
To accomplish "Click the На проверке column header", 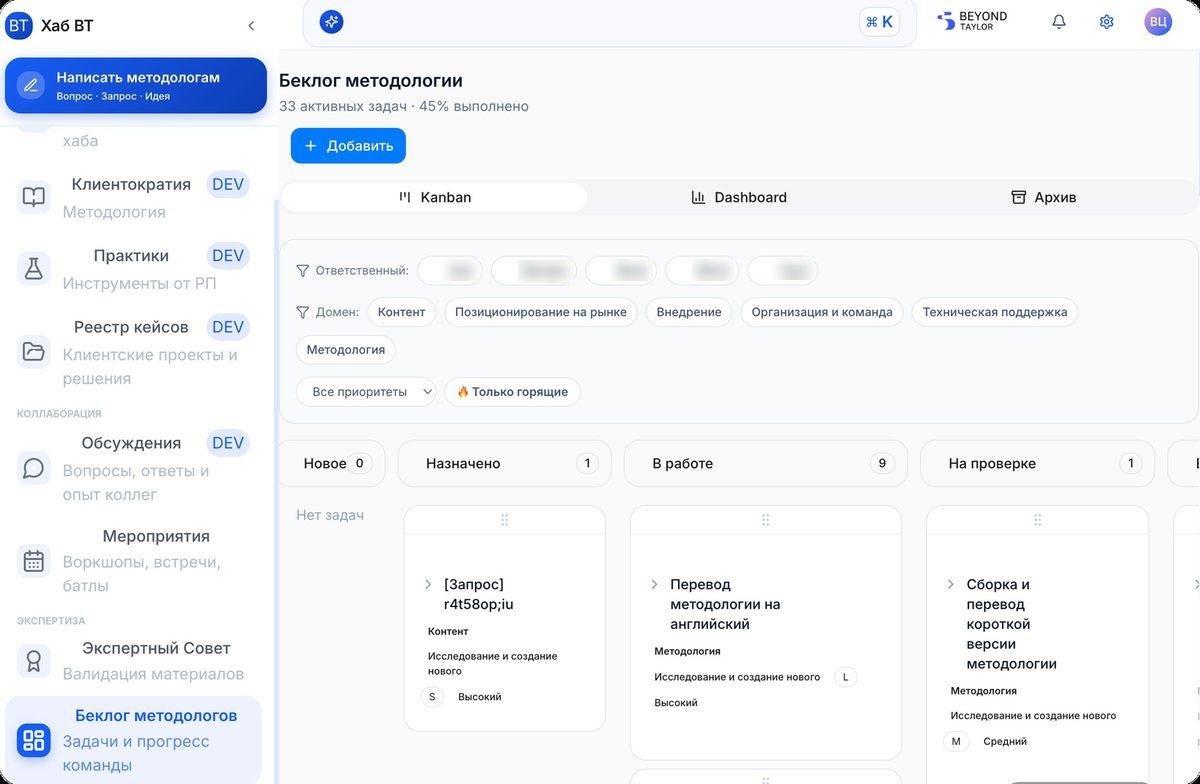I will pos(1037,464).
